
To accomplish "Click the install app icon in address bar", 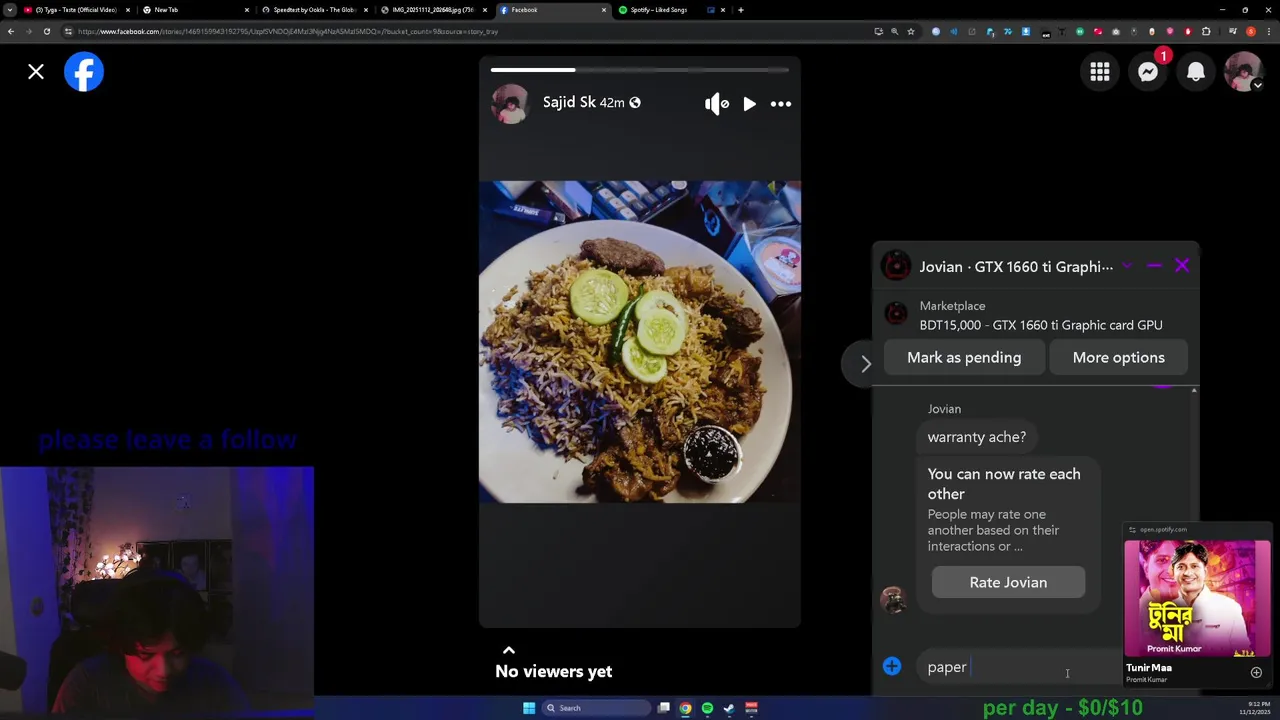I will (879, 31).
